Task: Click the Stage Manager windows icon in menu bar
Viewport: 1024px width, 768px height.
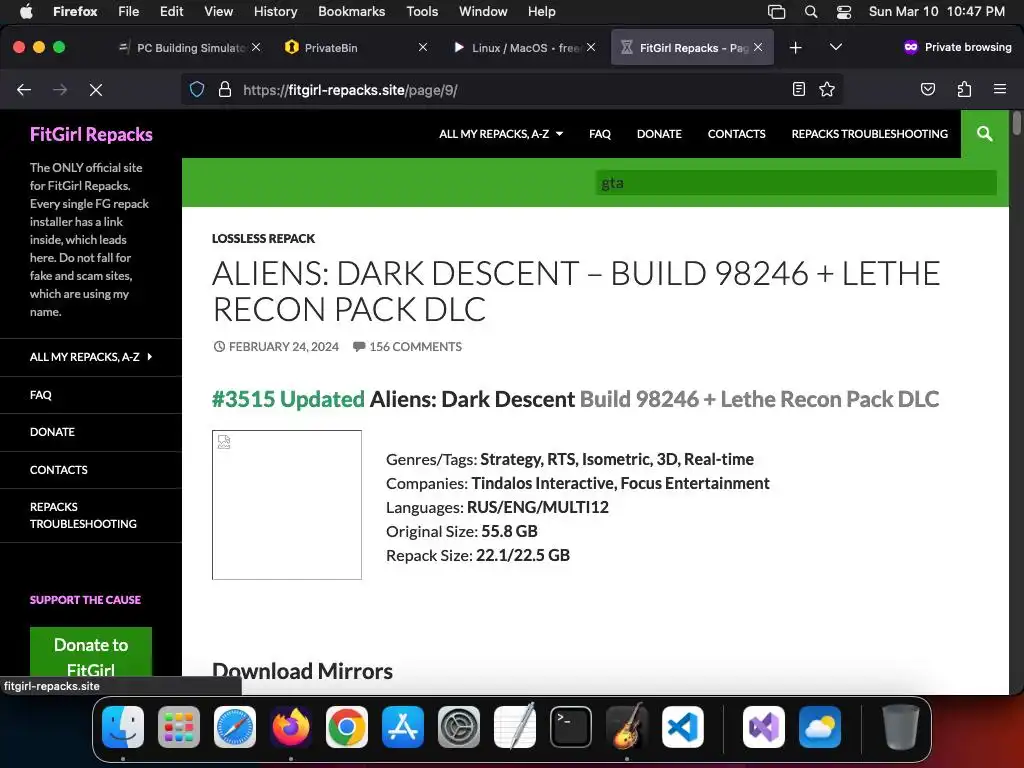Action: [x=776, y=12]
